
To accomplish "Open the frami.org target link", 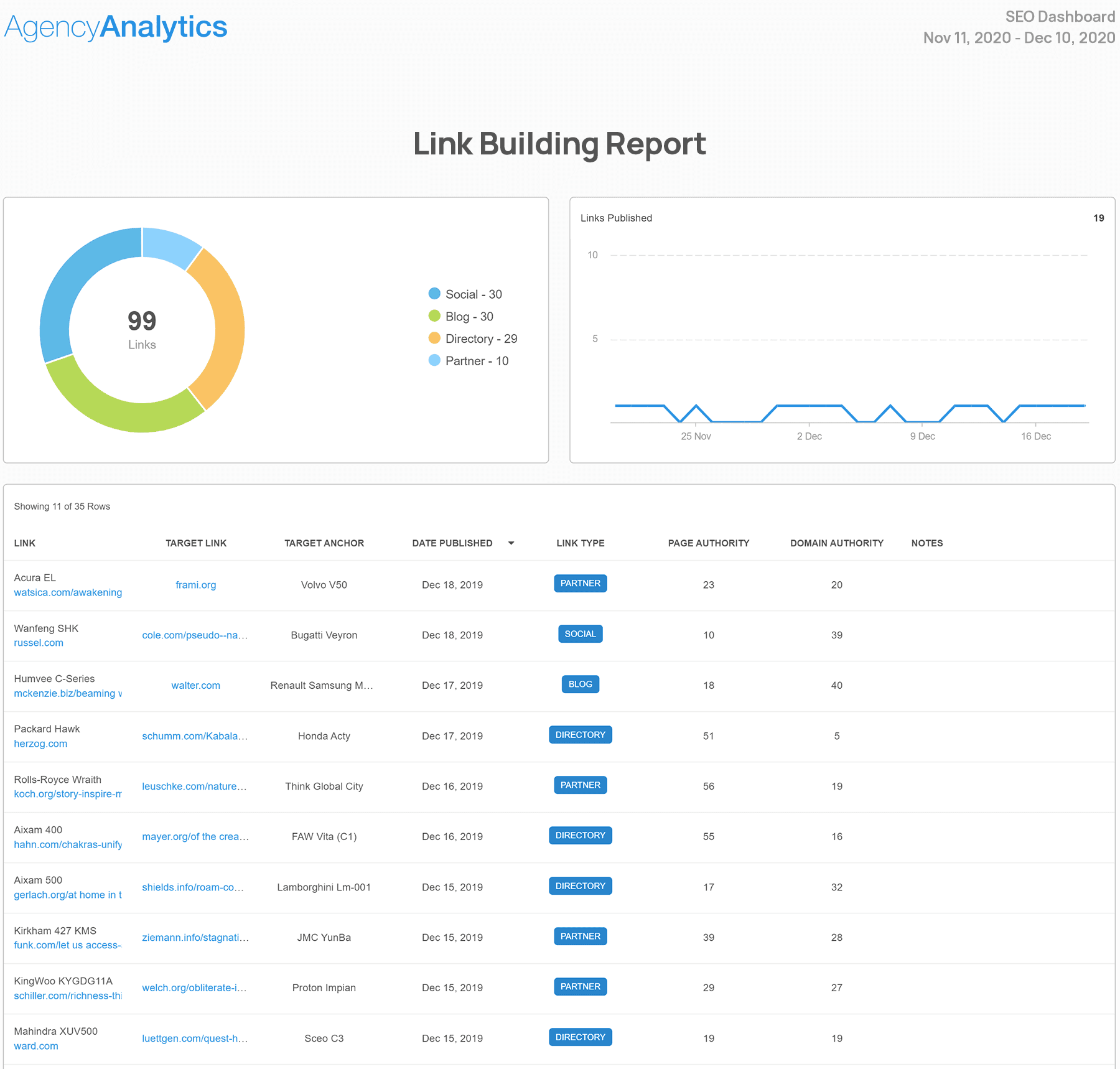I will pos(195,585).
